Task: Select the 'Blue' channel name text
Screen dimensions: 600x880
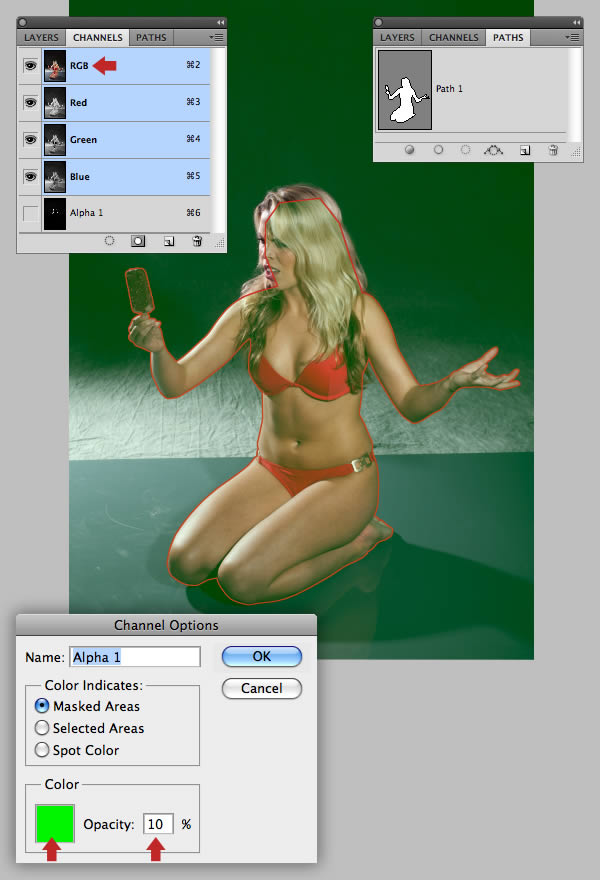Action: [x=80, y=177]
